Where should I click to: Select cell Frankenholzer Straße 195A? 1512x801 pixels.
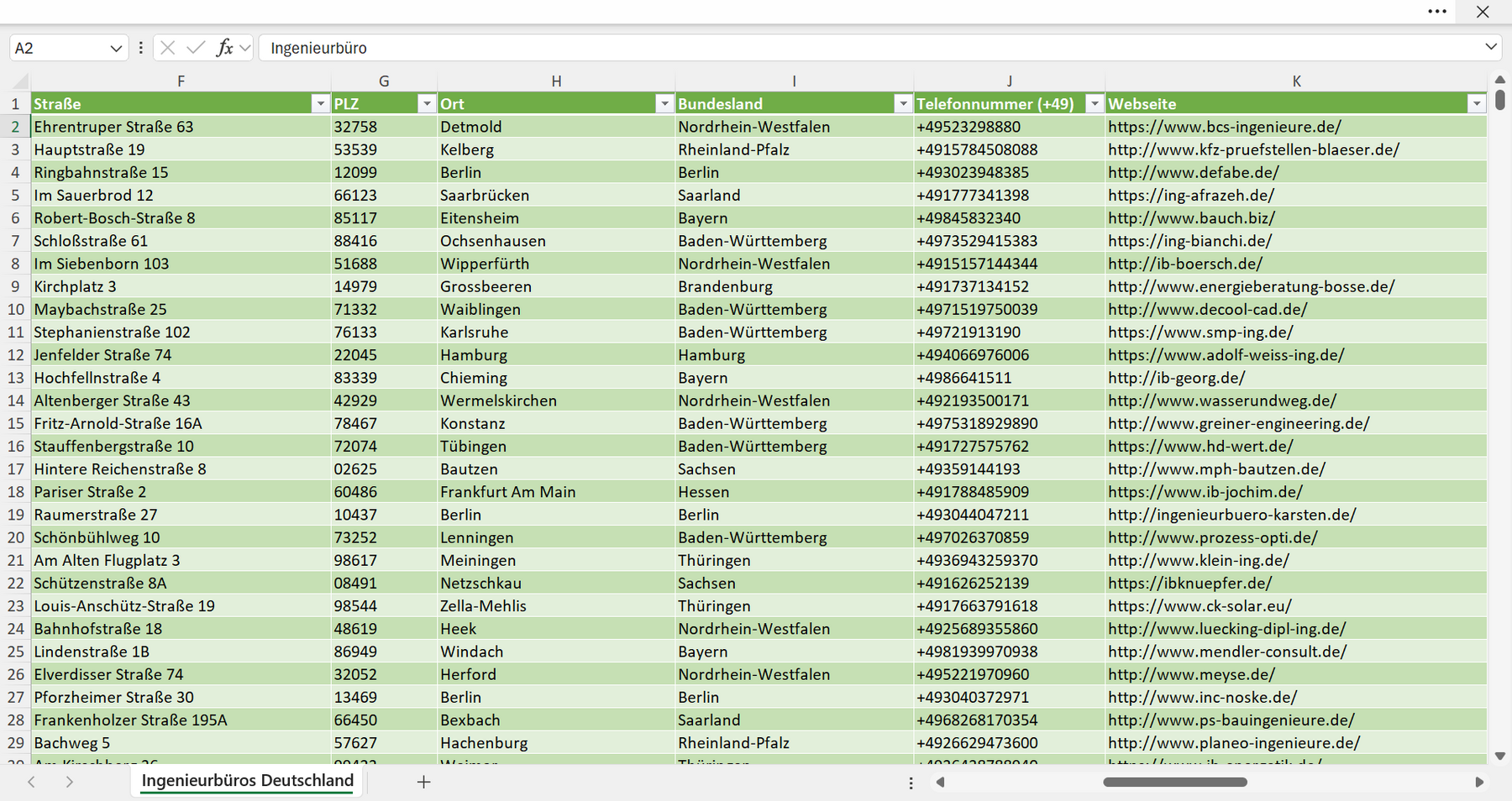pyautogui.click(x=181, y=720)
